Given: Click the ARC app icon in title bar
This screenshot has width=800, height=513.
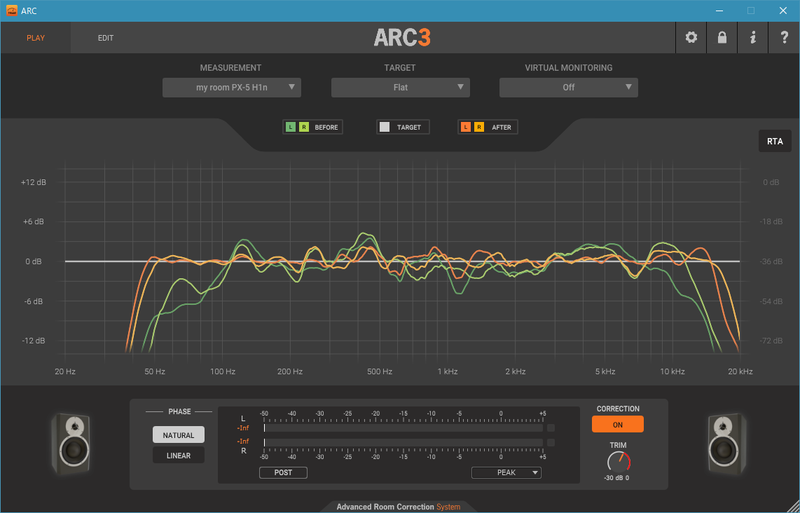Looking at the screenshot, I should [12, 10].
